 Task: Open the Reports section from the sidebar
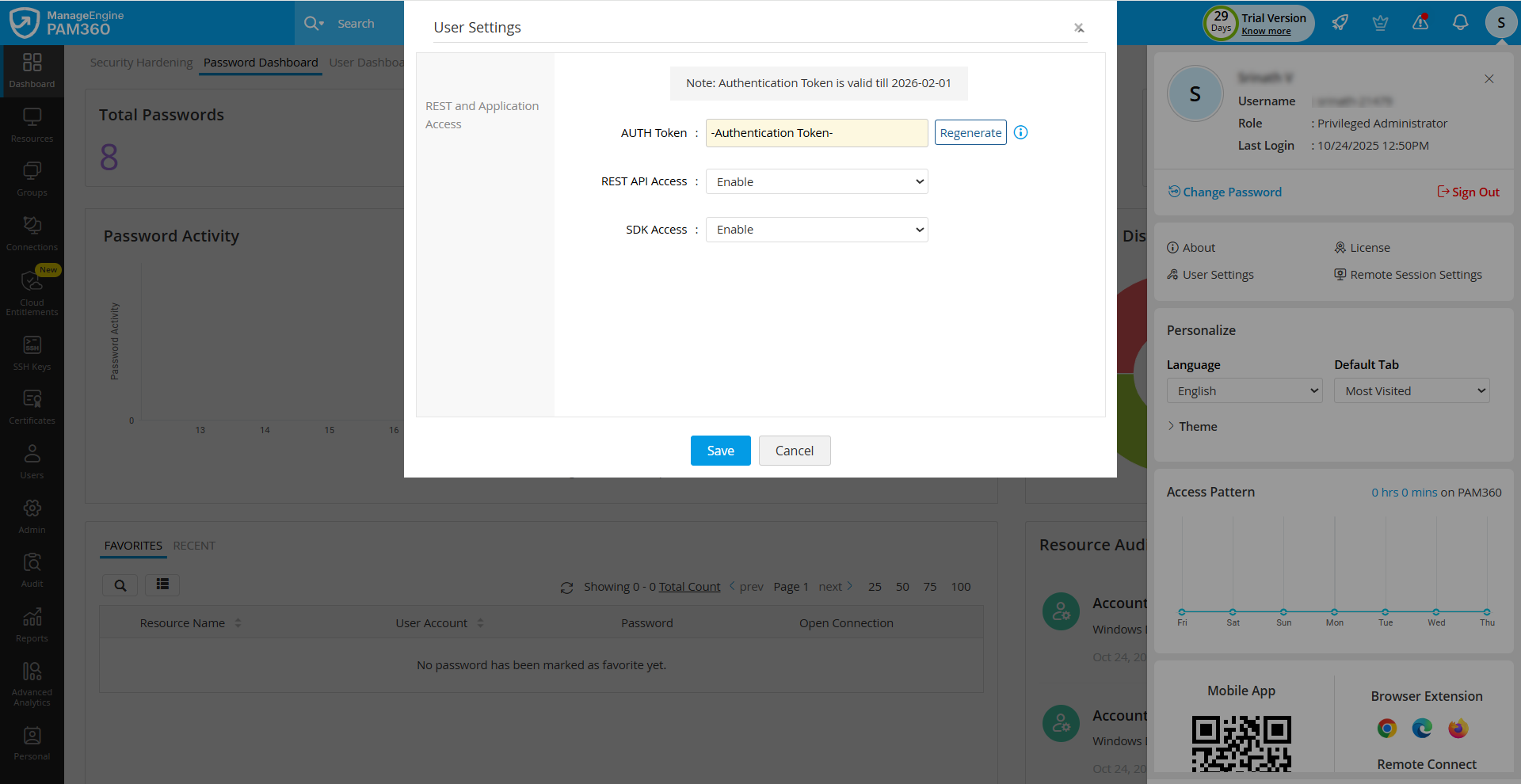[x=32, y=622]
